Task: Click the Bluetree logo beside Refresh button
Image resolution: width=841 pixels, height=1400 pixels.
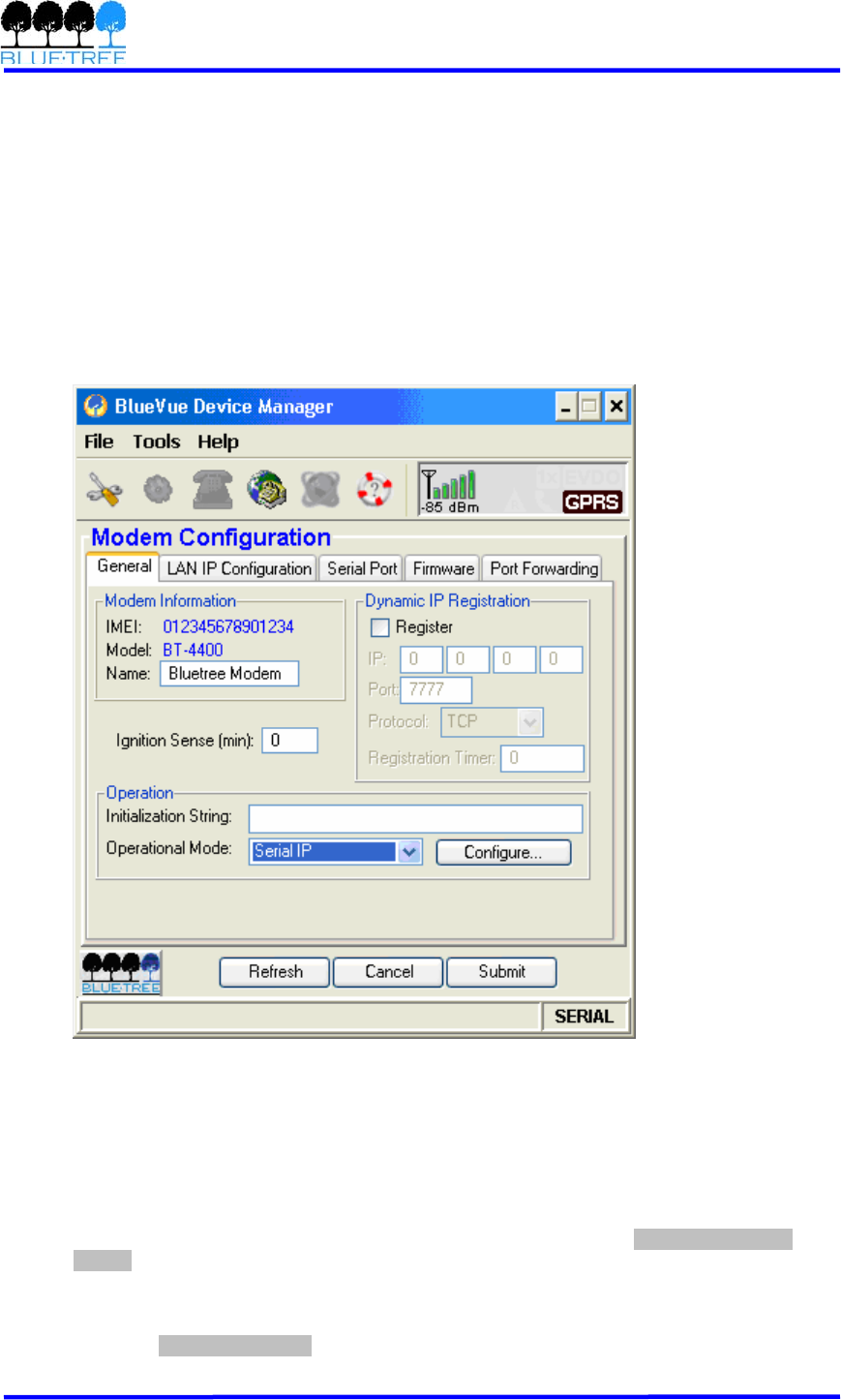Action: click(121, 972)
